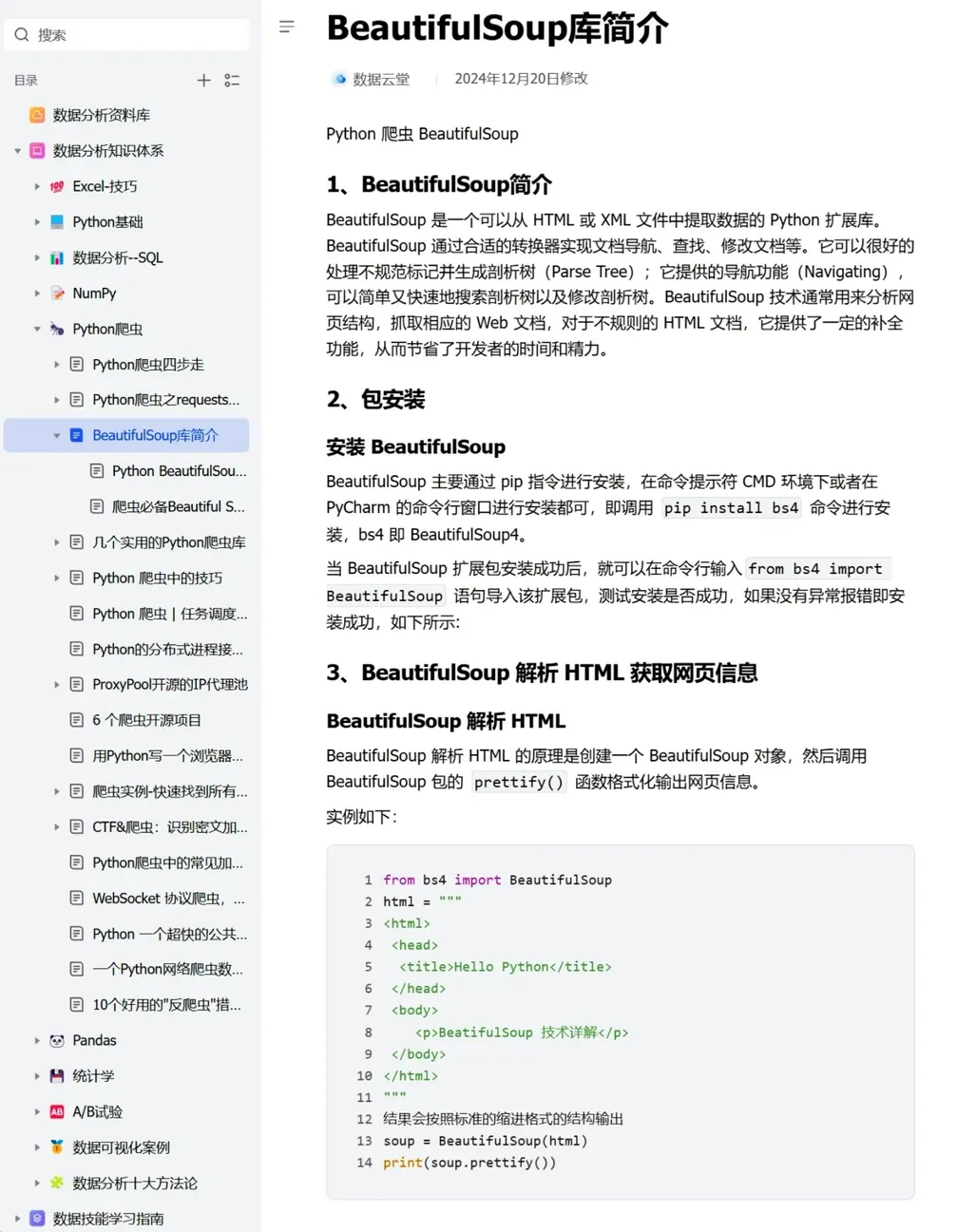Open Python爬虫中的常见加... document
This screenshot has width=976, height=1232.
168,862
